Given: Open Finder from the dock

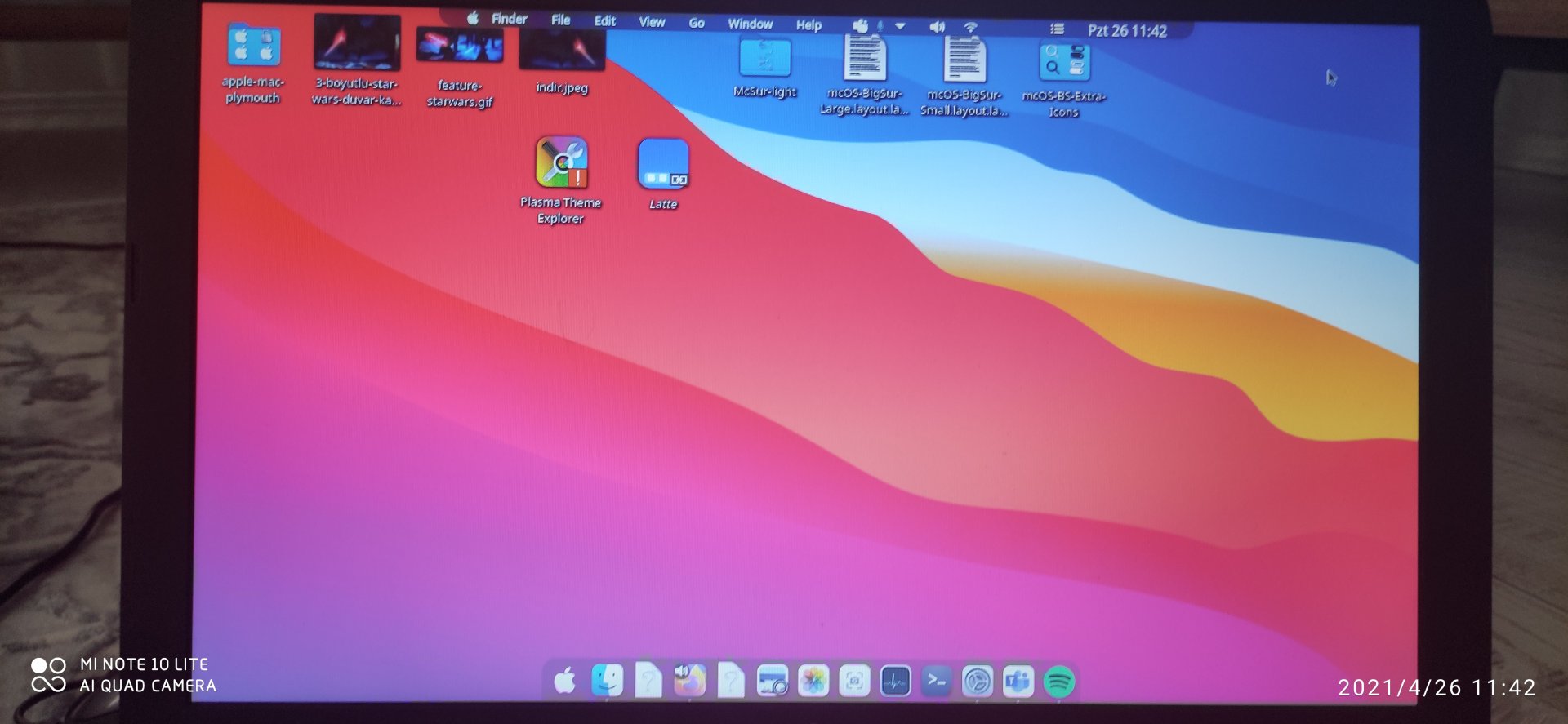Looking at the screenshot, I should click(607, 680).
